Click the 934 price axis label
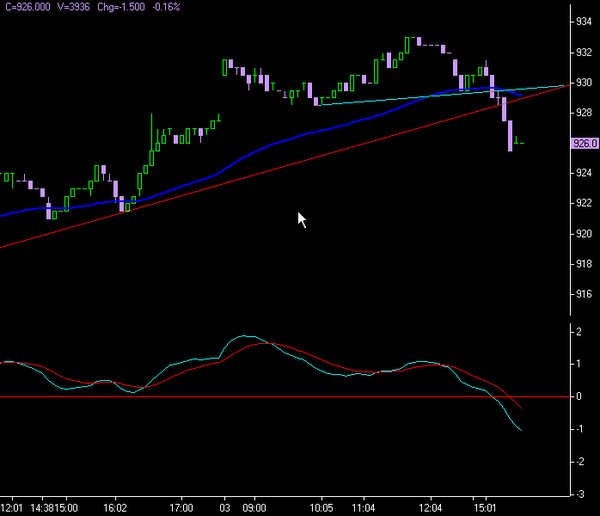This screenshot has width=600, height=516. (x=584, y=21)
